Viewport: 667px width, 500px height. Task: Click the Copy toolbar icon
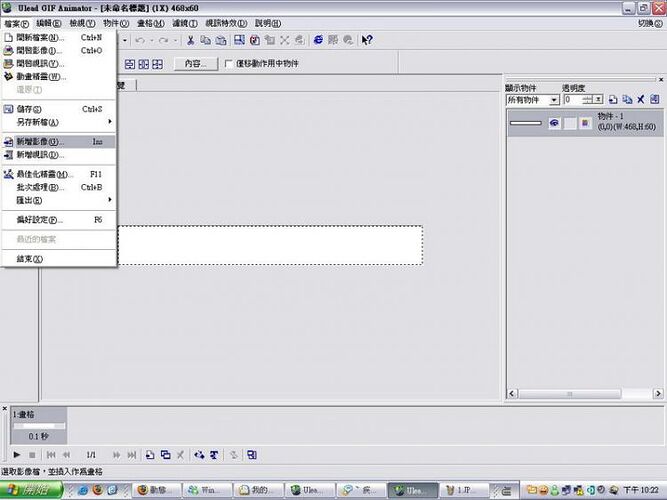click(205, 40)
